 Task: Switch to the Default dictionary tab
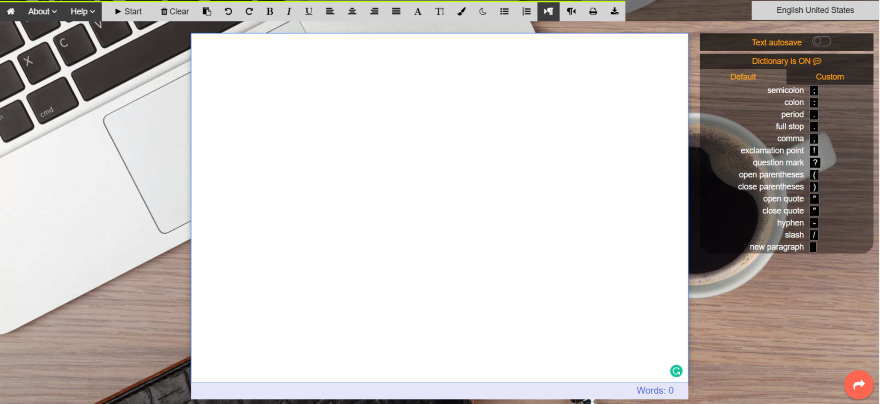(x=743, y=77)
